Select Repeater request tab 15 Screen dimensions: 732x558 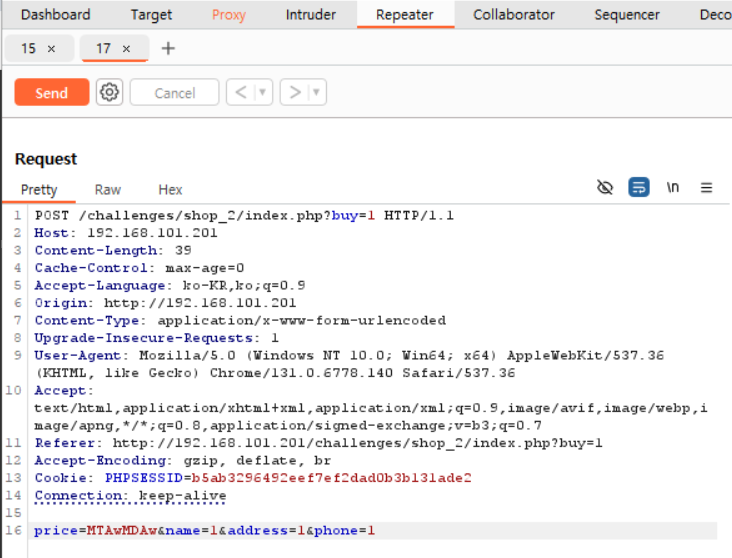coord(28,48)
